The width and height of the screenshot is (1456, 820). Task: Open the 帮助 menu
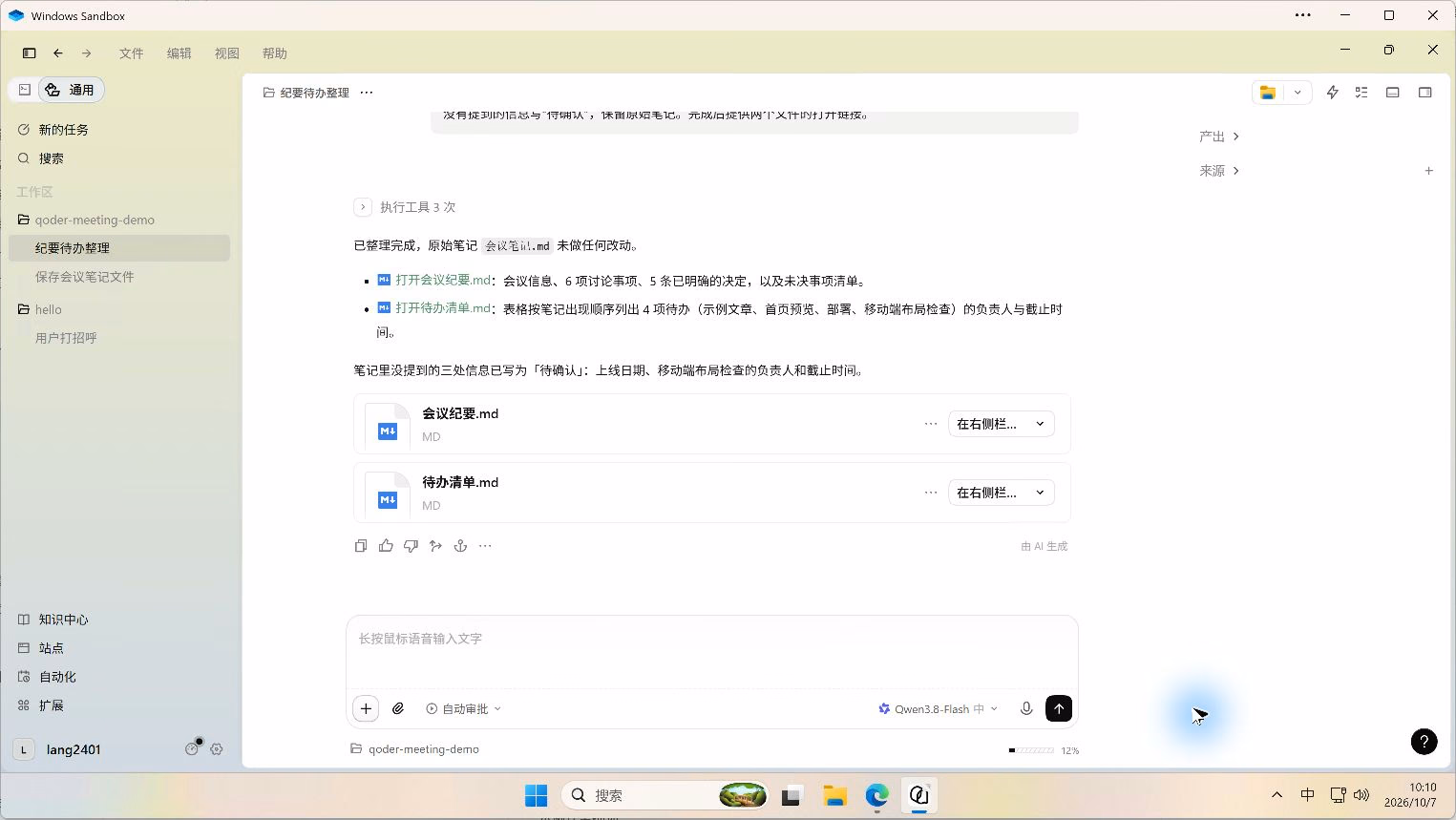pos(274,53)
